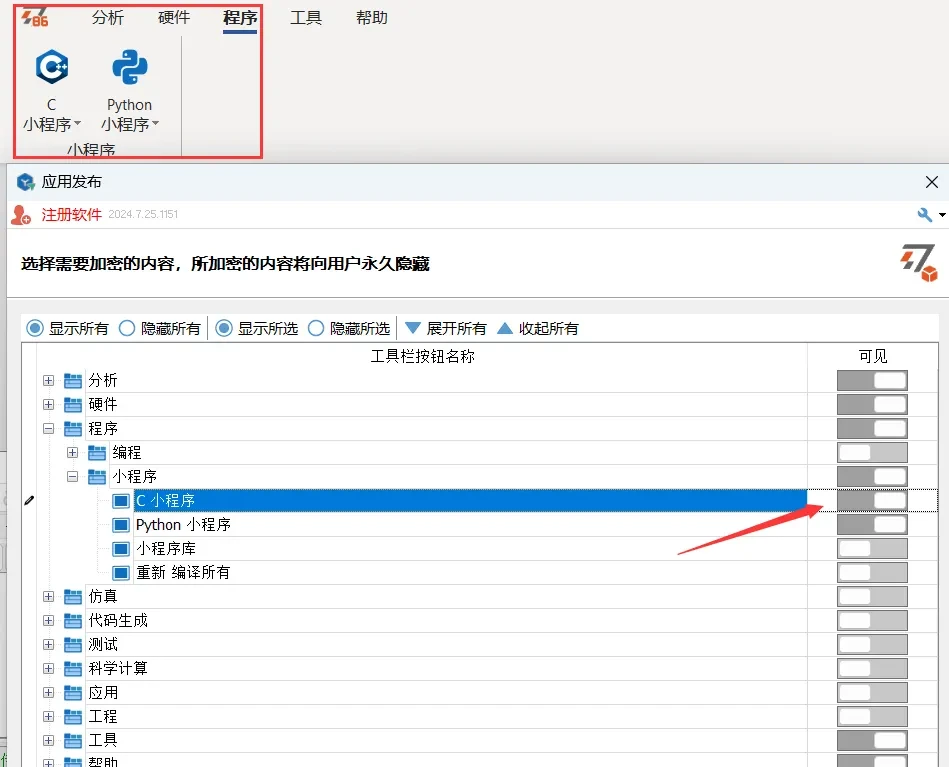This screenshot has width=949, height=767.
Task: Click the red person icon next to 注册软件
Action: click(x=22, y=214)
